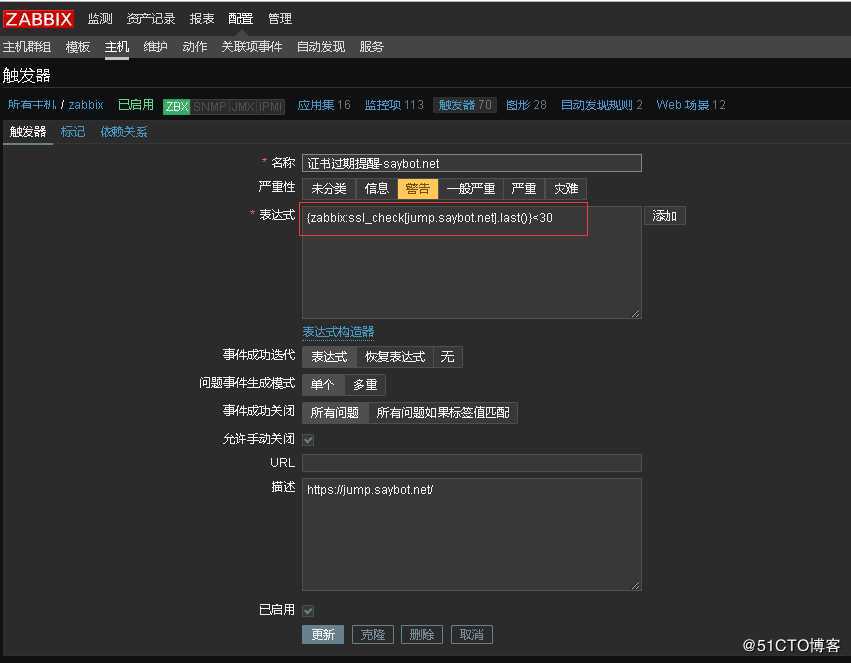Click the zabbix host breadcrumb link
851x663 pixels.
point(86,104)
